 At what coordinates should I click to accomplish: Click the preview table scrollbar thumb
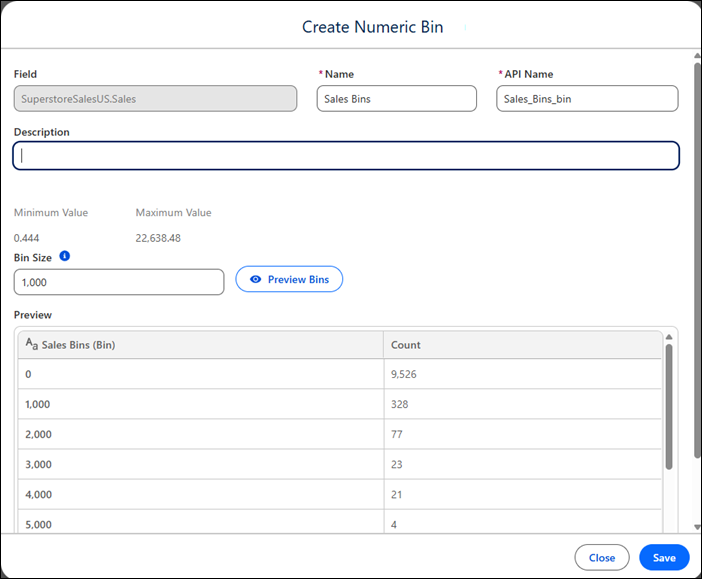tap(669, 407)
